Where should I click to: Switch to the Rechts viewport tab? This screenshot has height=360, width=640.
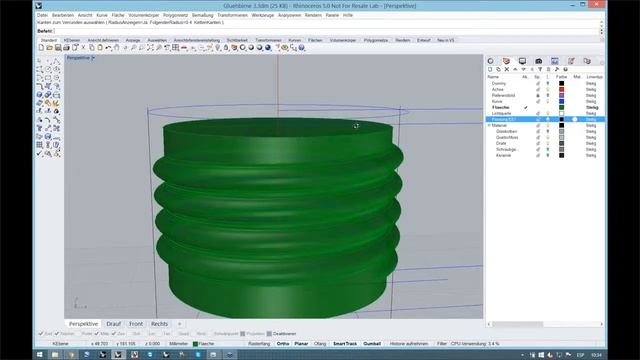pos(159,324)
